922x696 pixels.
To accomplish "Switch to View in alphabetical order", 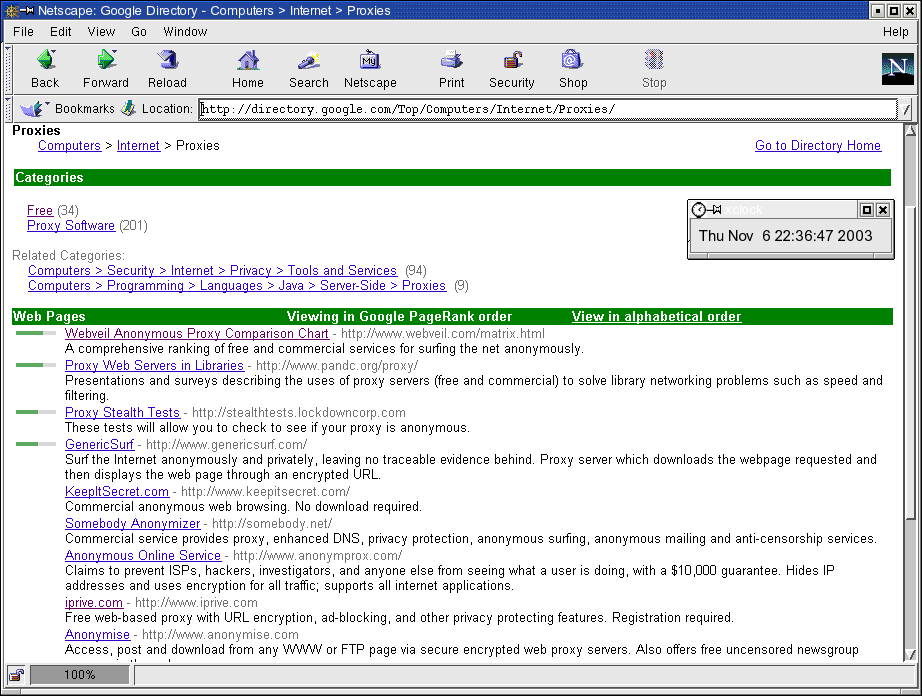I will coord(656,316).
